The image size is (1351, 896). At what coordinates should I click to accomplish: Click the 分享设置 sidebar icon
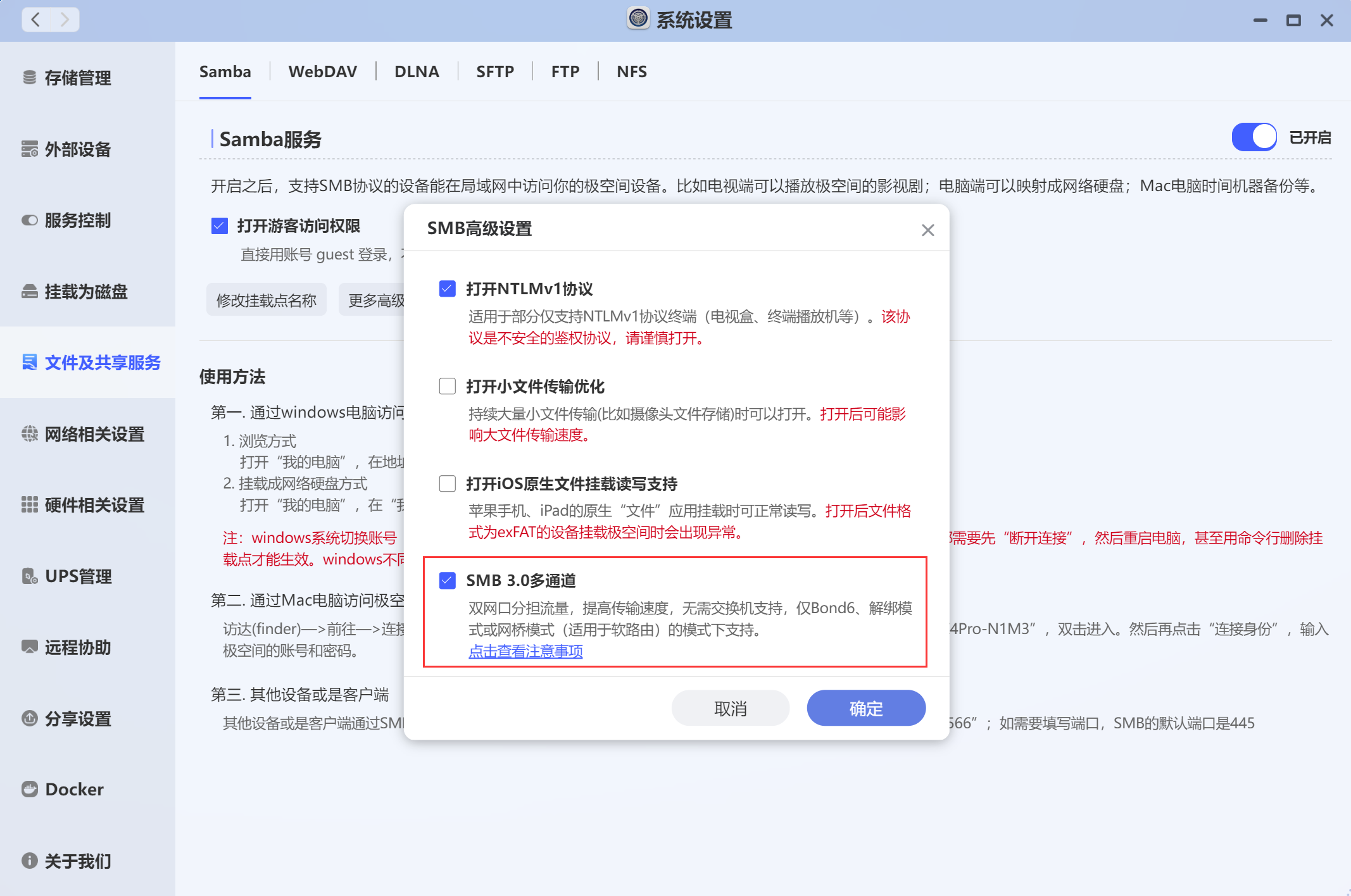click(29, 719)
